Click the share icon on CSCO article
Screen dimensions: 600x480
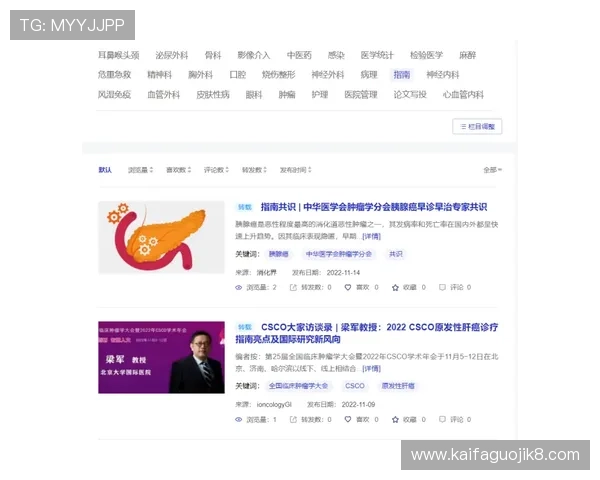point(293,420)
